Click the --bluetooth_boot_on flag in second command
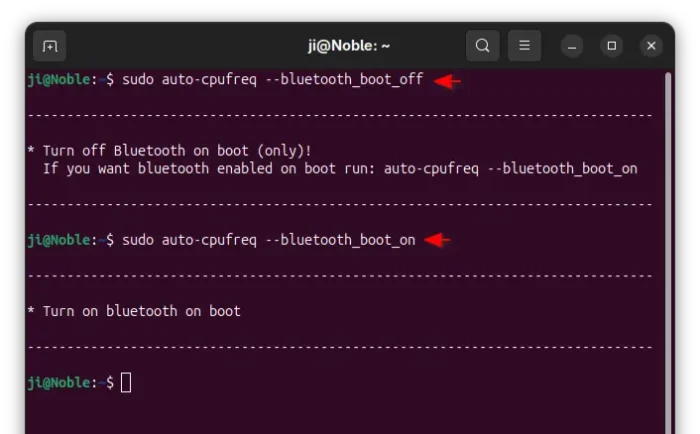Screen dimensions: 700x434 pyautogui.click(x=347, y=240)
